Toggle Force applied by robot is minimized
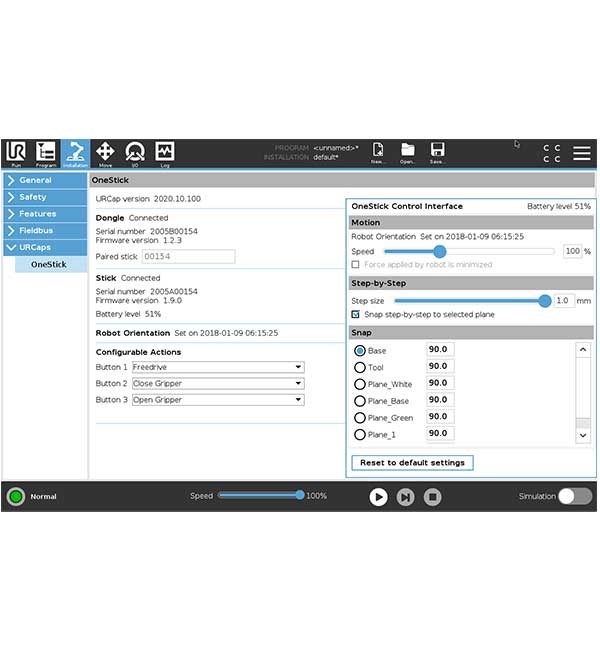 tap(355, 264)
